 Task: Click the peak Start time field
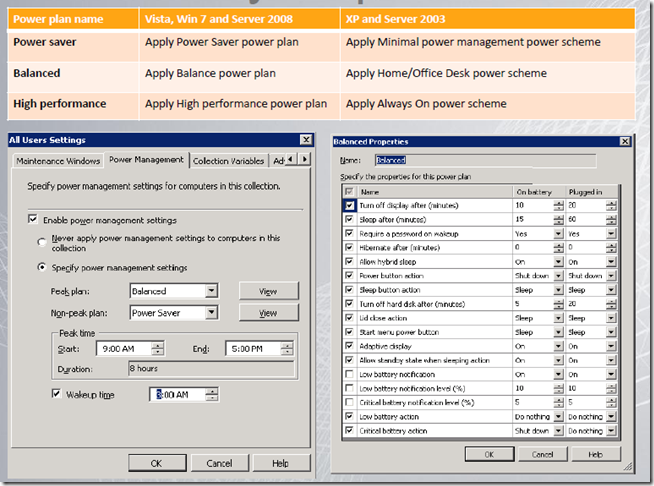pos(124,349)
